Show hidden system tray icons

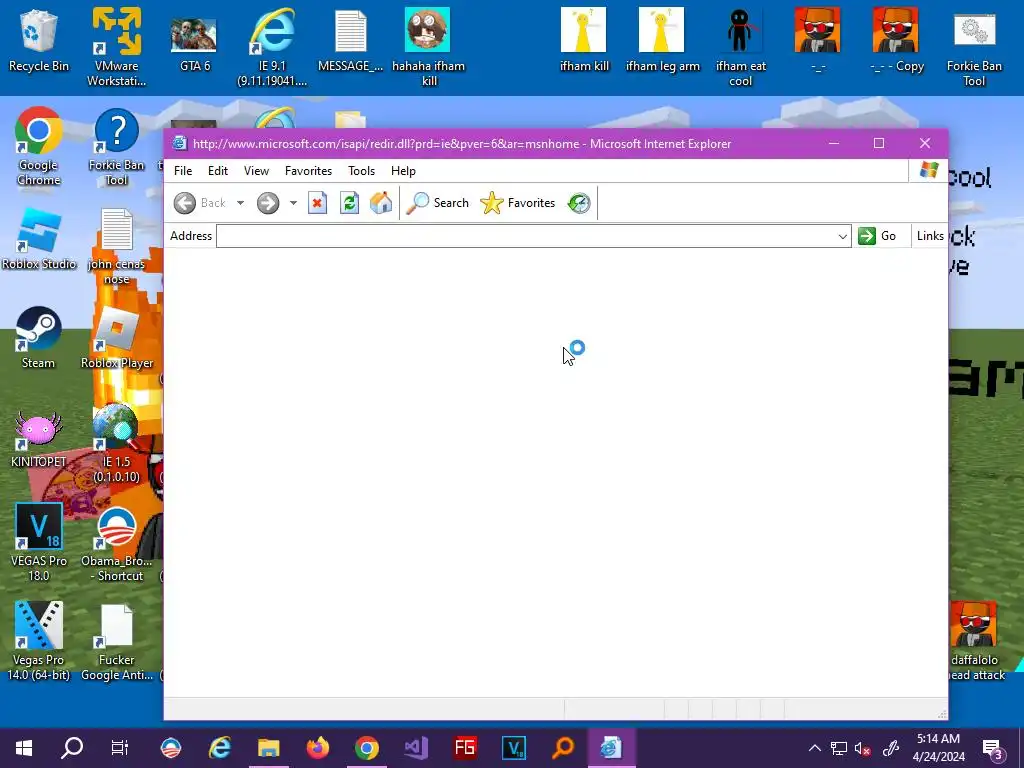coord(814,748)
